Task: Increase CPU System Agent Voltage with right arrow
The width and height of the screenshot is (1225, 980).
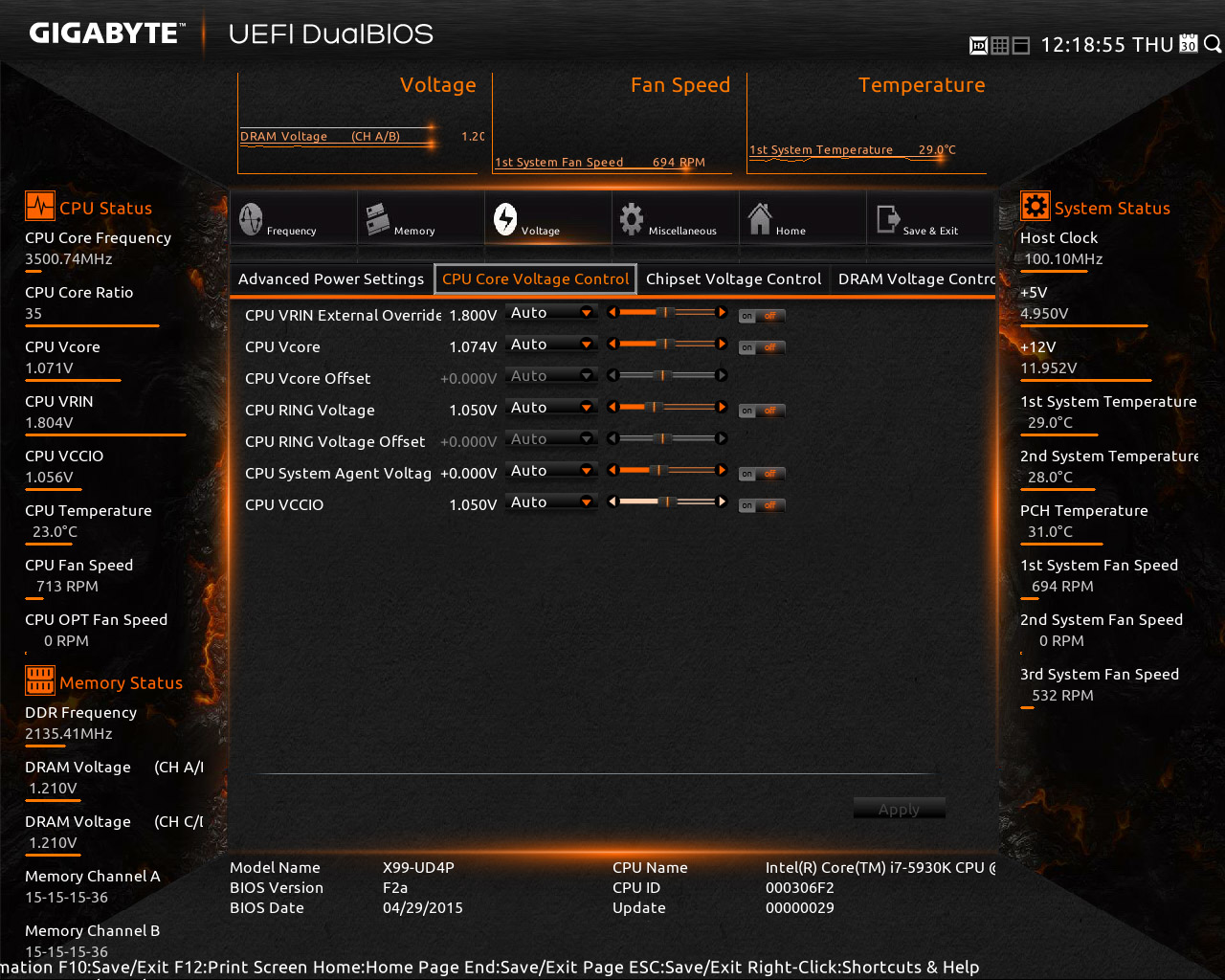Action: (722, 470)
